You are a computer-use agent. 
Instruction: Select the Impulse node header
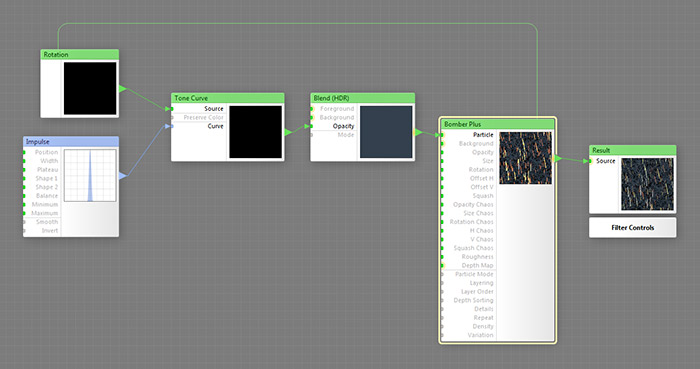click(x=71, y=141)
